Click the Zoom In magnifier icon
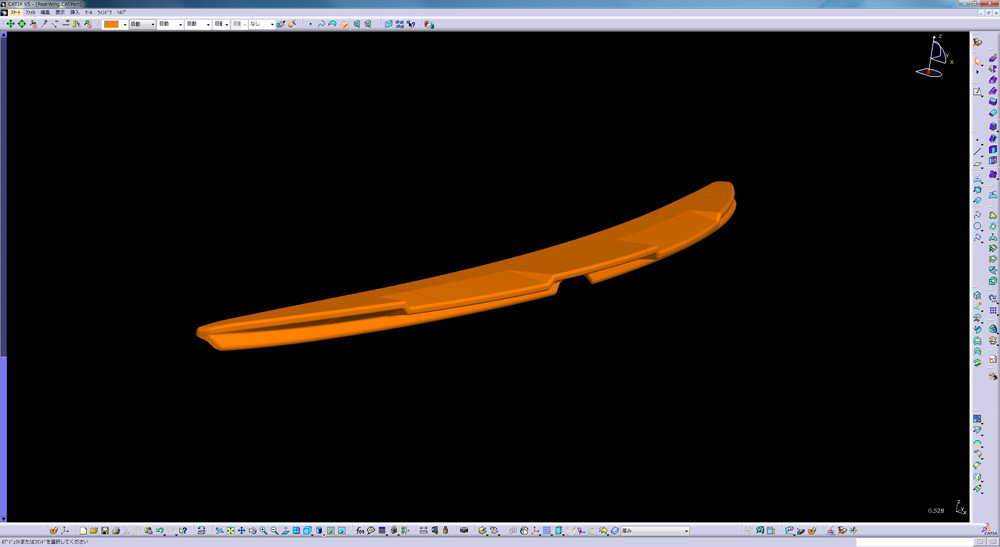The width and height of the screenshot is (1000, 547). [263, 530]
